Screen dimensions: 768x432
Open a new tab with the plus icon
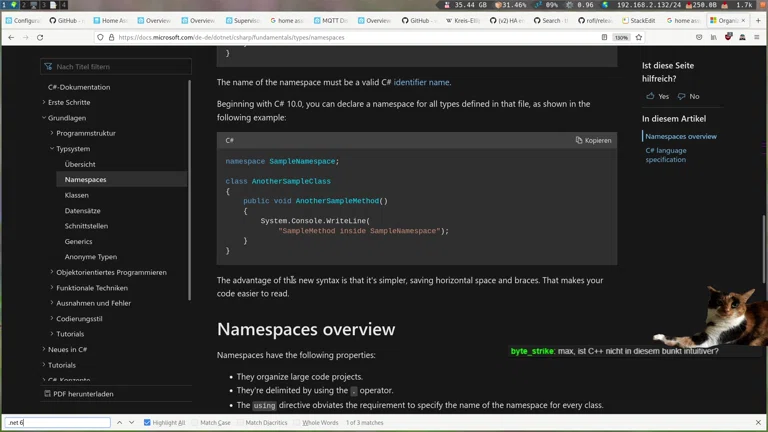758,21
